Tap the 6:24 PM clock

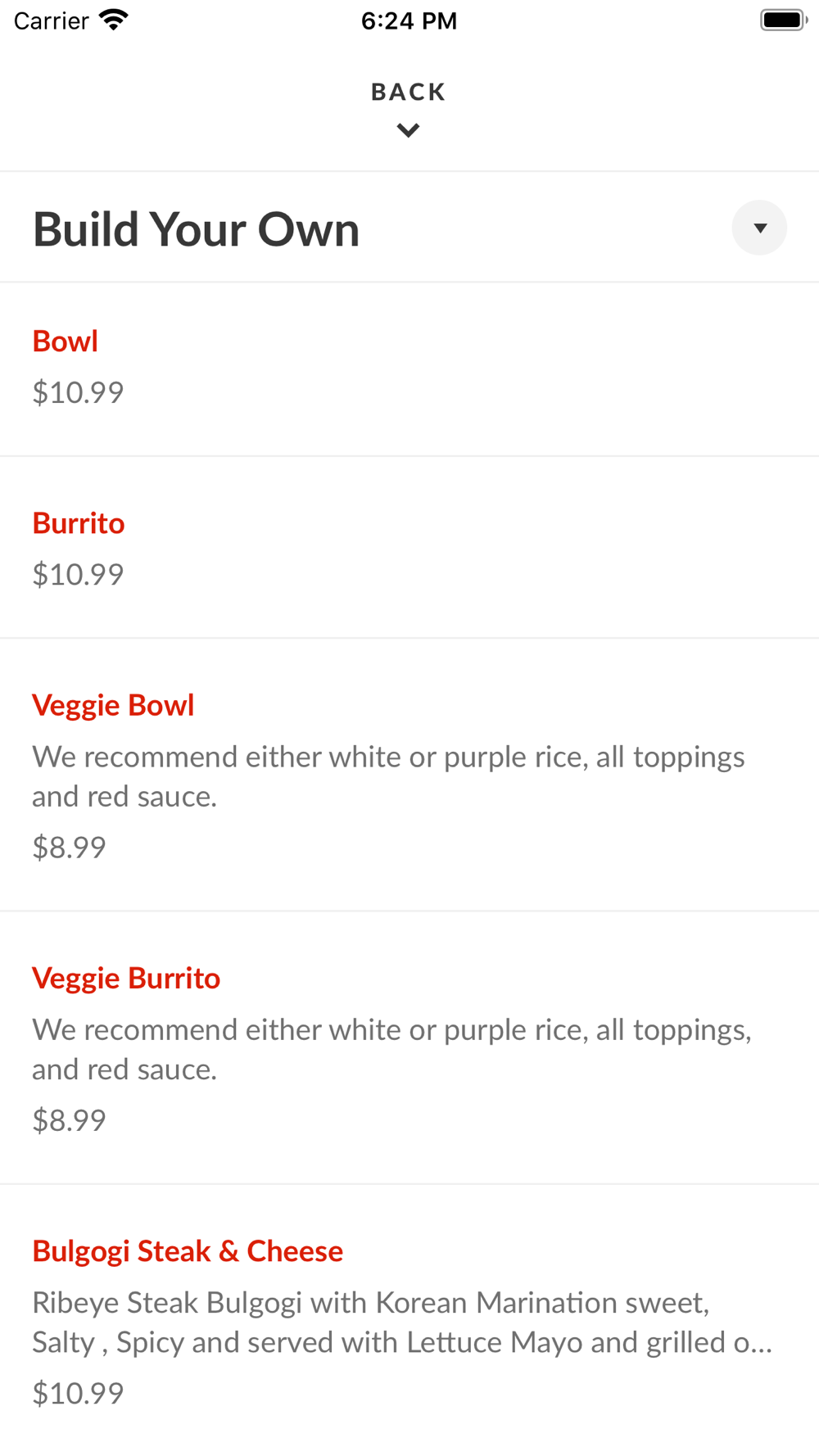(x=409, y=21)
